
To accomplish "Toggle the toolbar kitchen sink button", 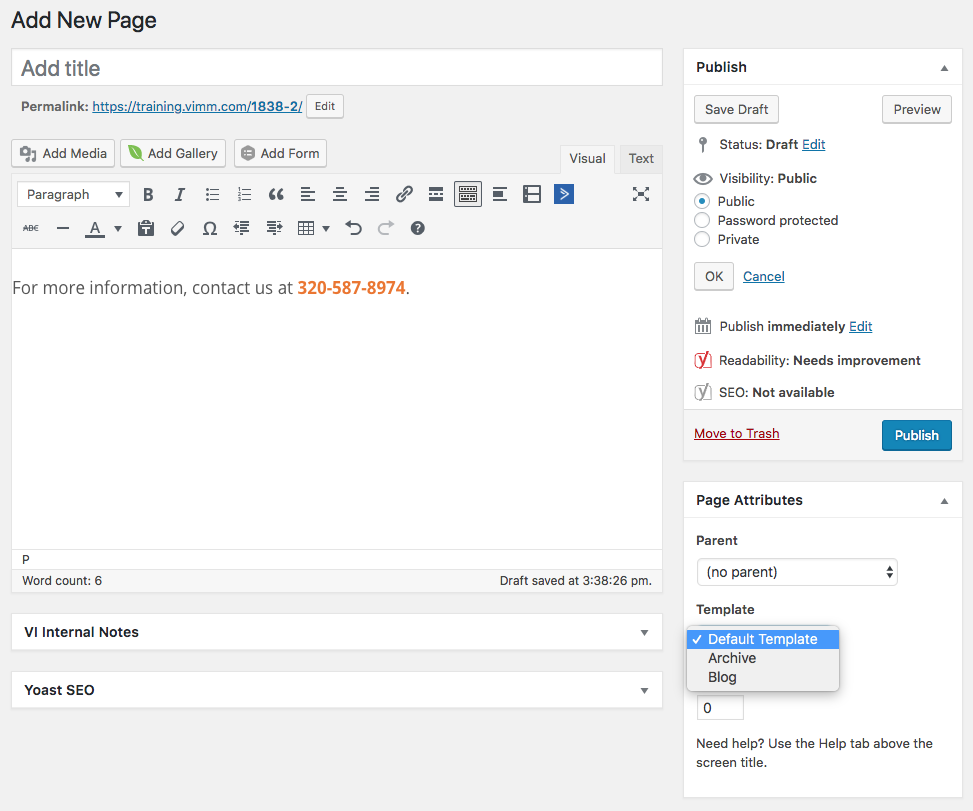I will tap(468, 195).
